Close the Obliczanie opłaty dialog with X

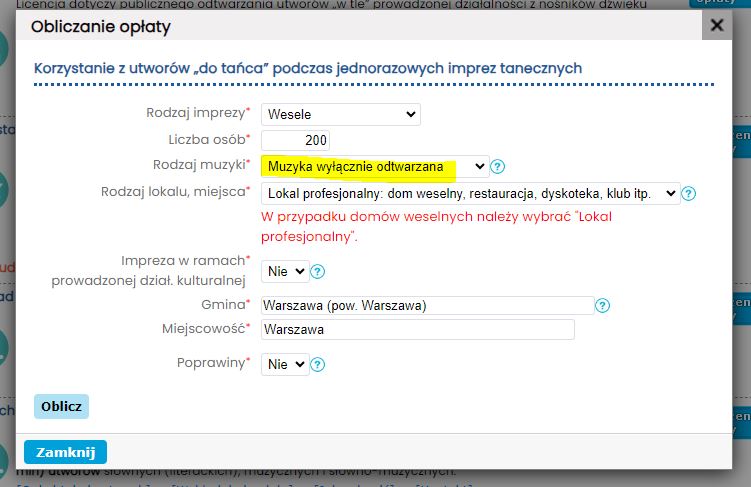click(717, 25)
